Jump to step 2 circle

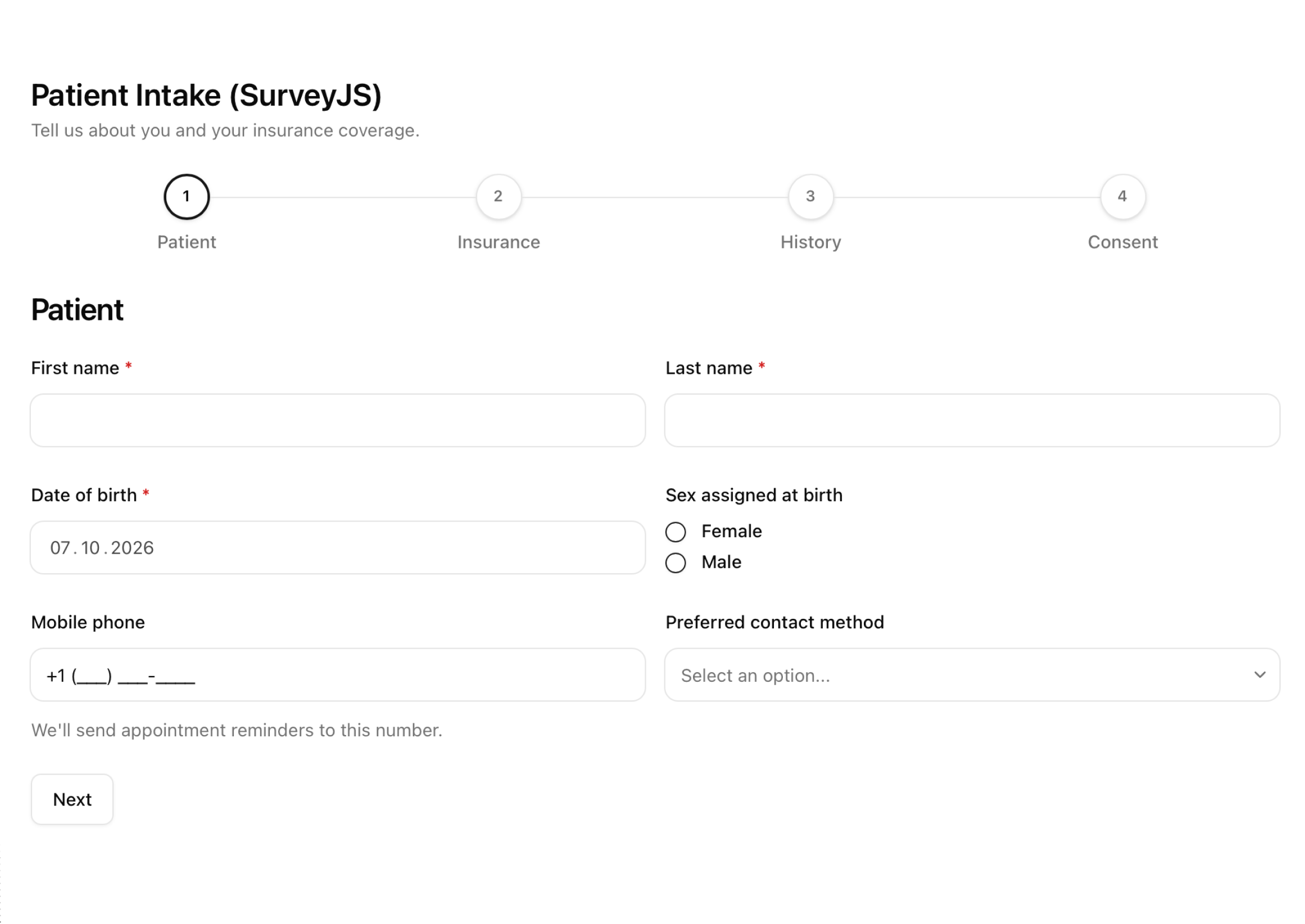click(x=499, y=197)
